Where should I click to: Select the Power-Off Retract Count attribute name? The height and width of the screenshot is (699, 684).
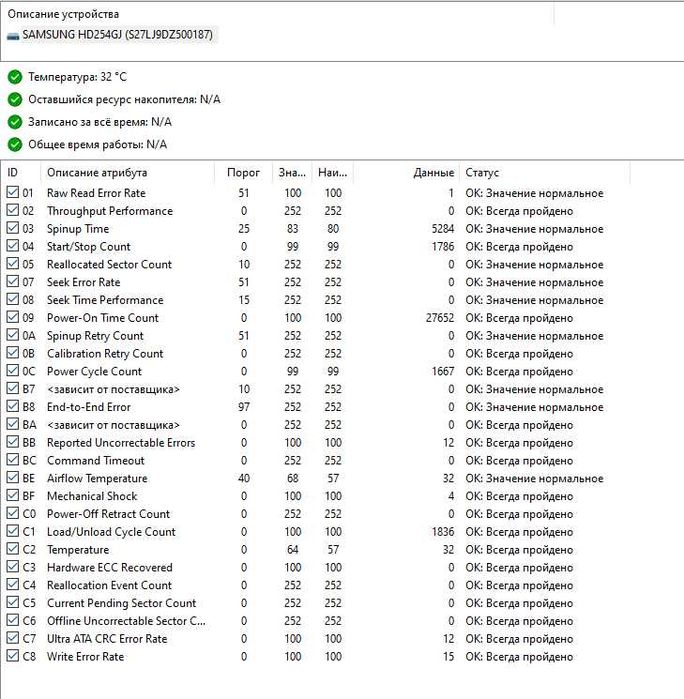tap(108, 514)
